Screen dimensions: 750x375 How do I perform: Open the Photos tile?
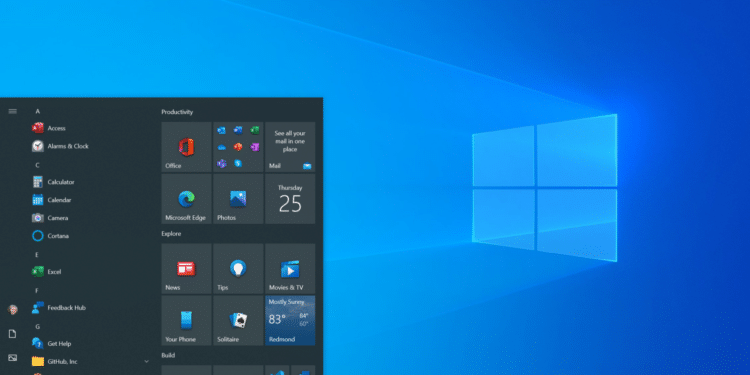(238, 199)
